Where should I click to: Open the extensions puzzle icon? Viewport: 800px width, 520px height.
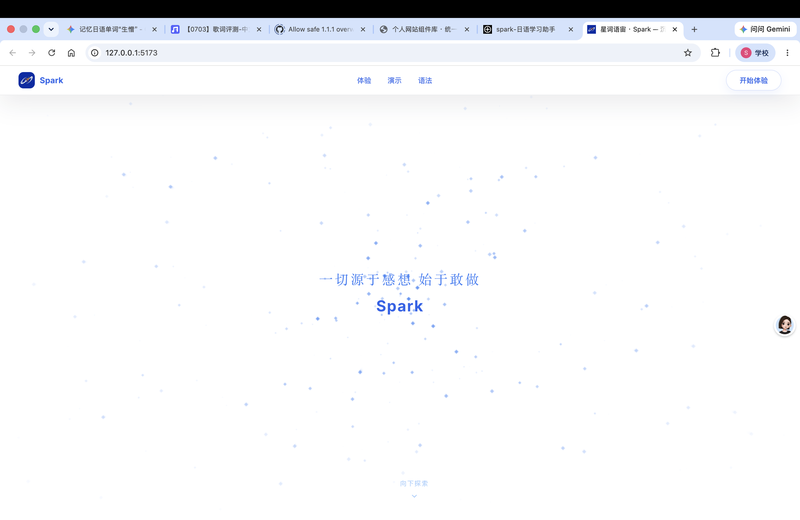coord(715,53)
